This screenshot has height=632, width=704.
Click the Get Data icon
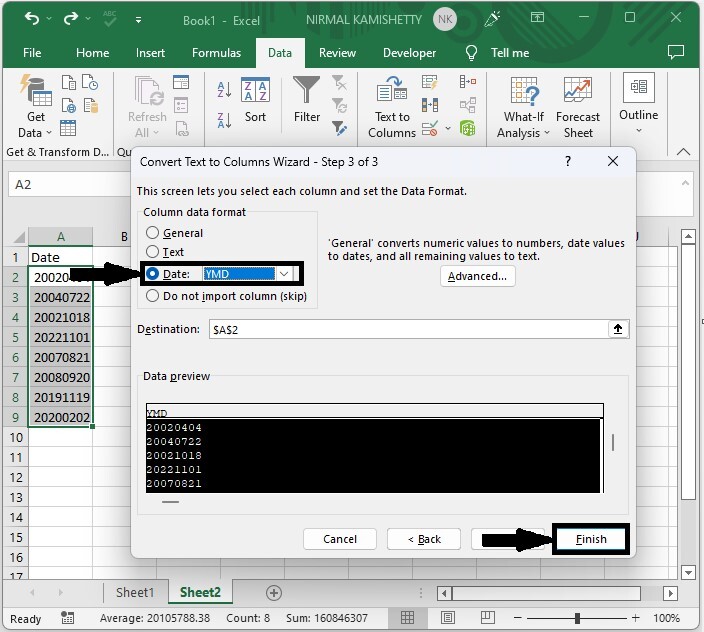[x=36, y=90]
